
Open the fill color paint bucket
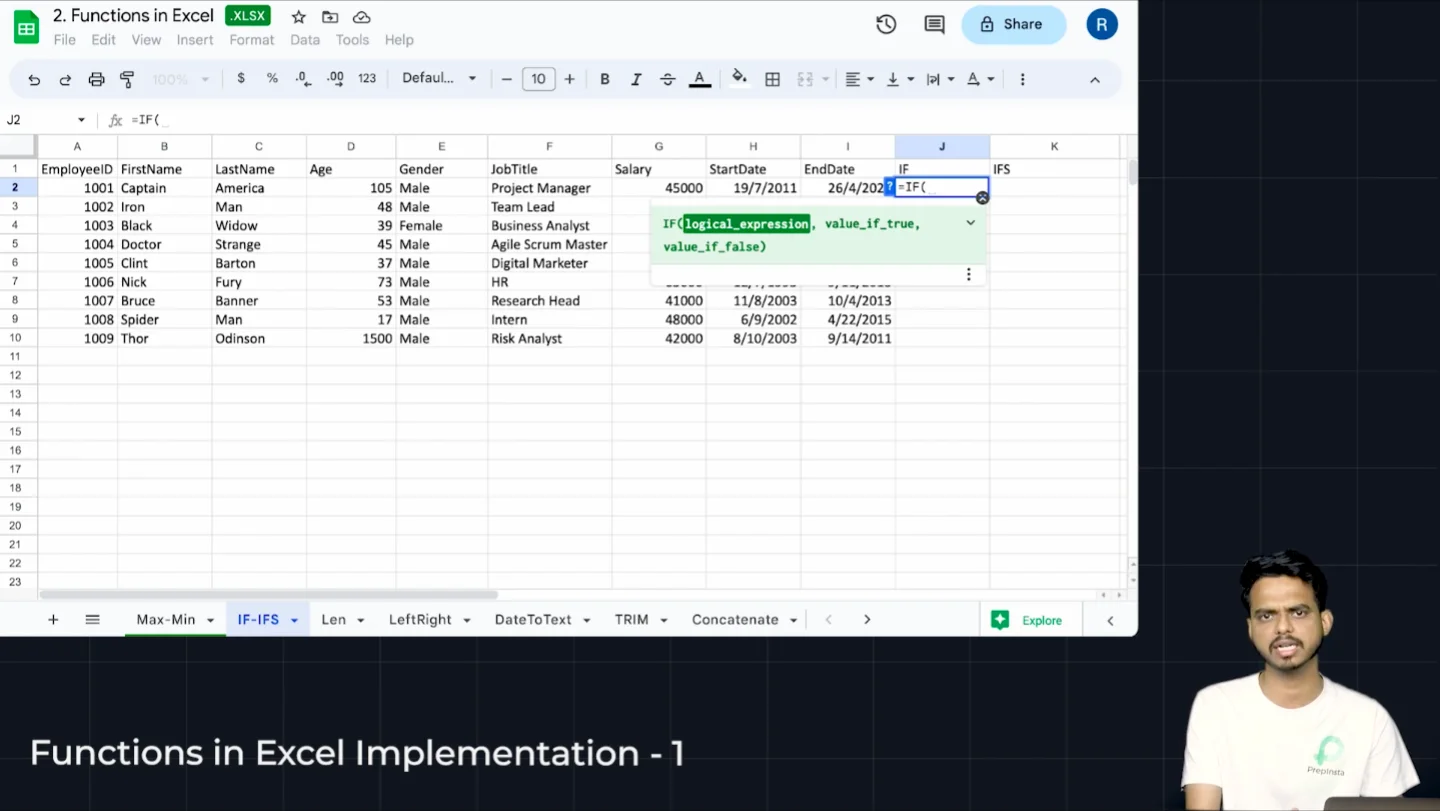739,78
